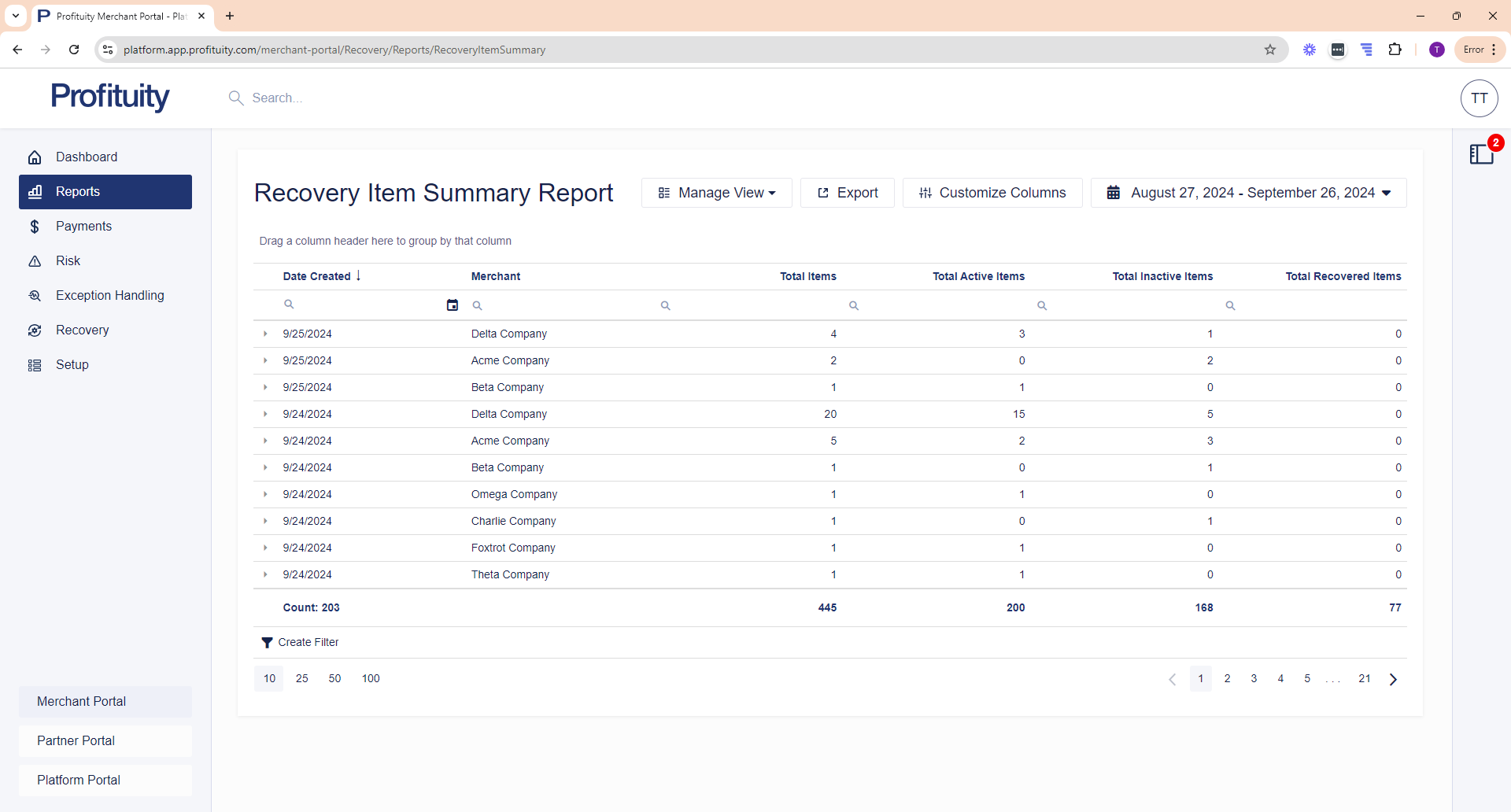Image resolution: width=1511 pixels, height=812 pixels.
Task: Click the search magnifier in Merchant filter
Action: coord(478,305)
